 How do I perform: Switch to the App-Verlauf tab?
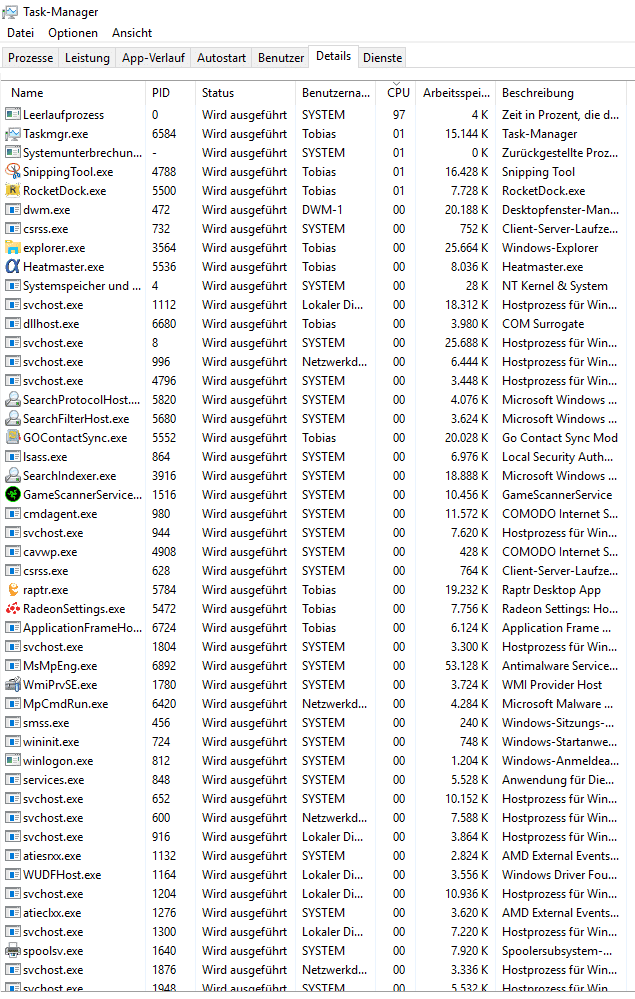[153, 58]
